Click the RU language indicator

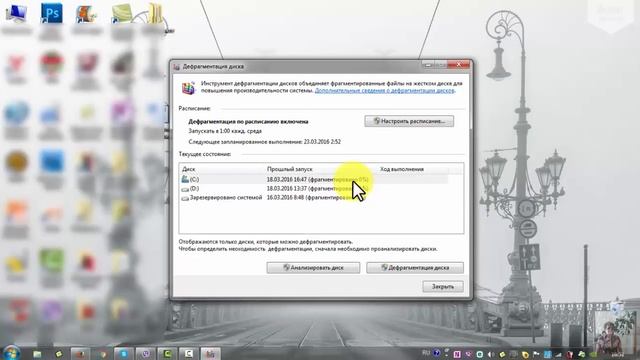point(426,353)
